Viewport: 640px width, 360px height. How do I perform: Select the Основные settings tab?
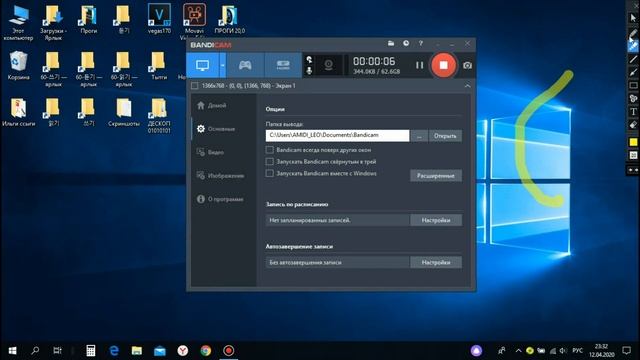click(216, 129)
